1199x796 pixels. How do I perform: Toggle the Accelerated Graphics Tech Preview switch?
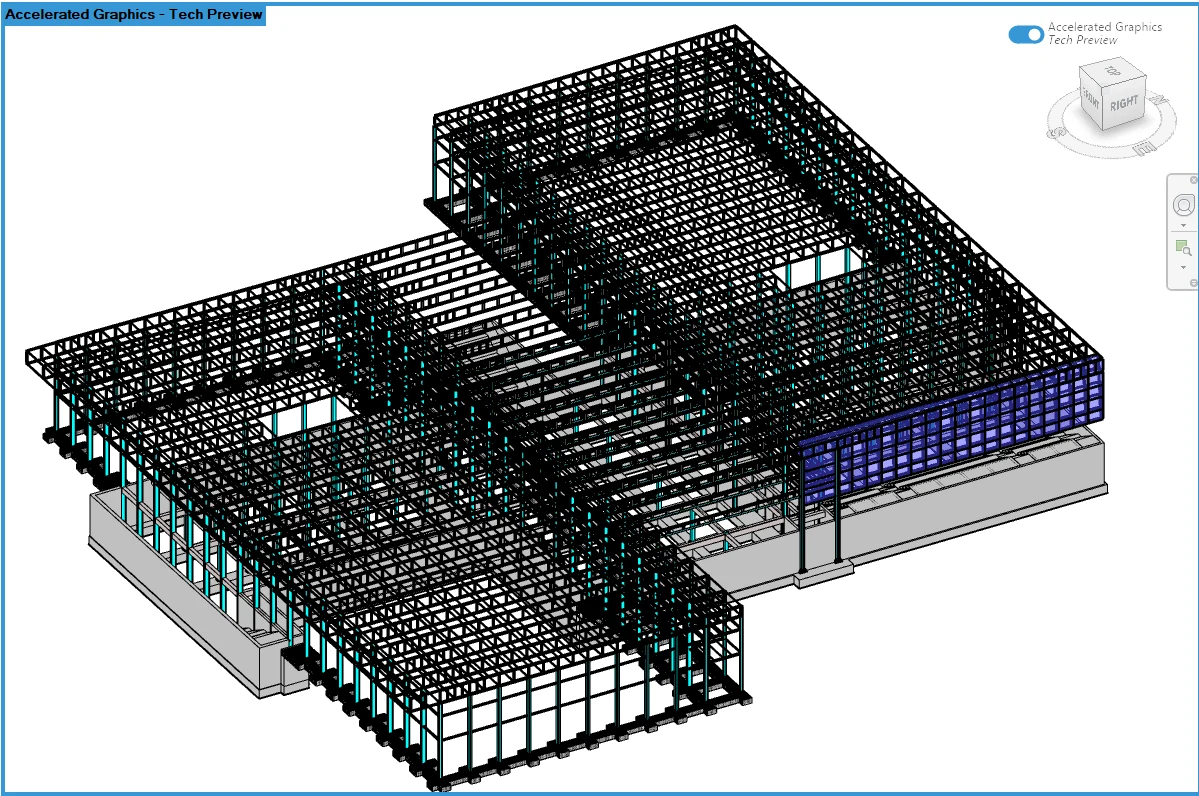tap(1025, 34)
